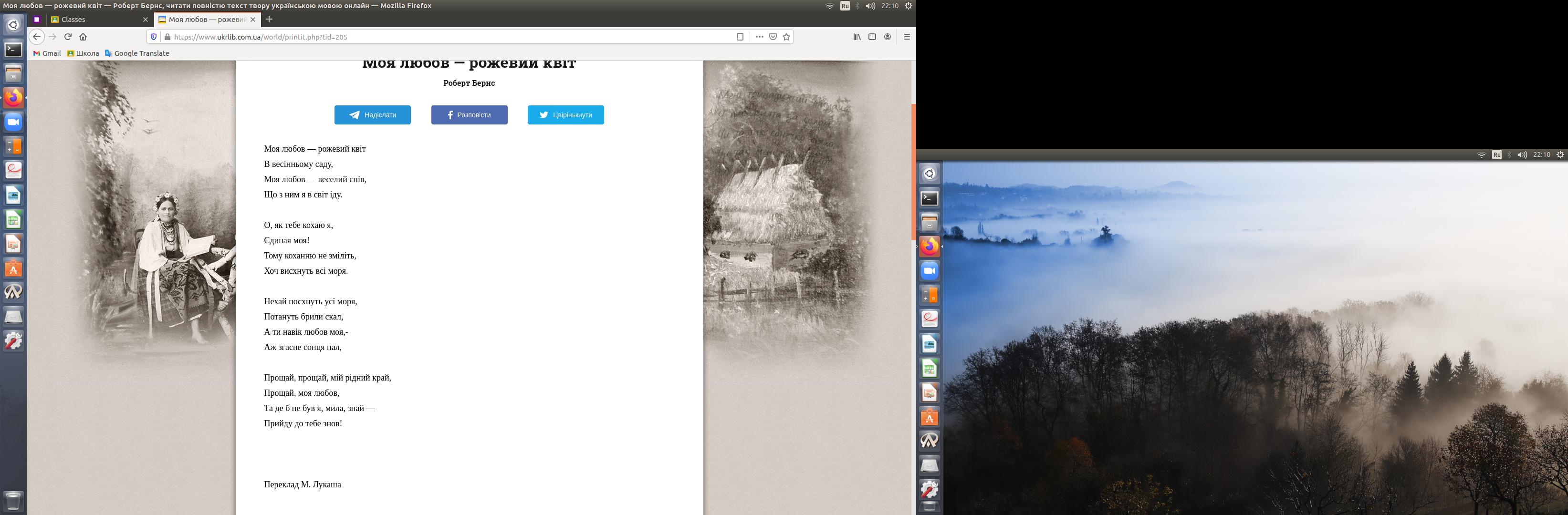1568x515 pixels.
Task: Click the tracking protection shield icon
Action: 153,37
